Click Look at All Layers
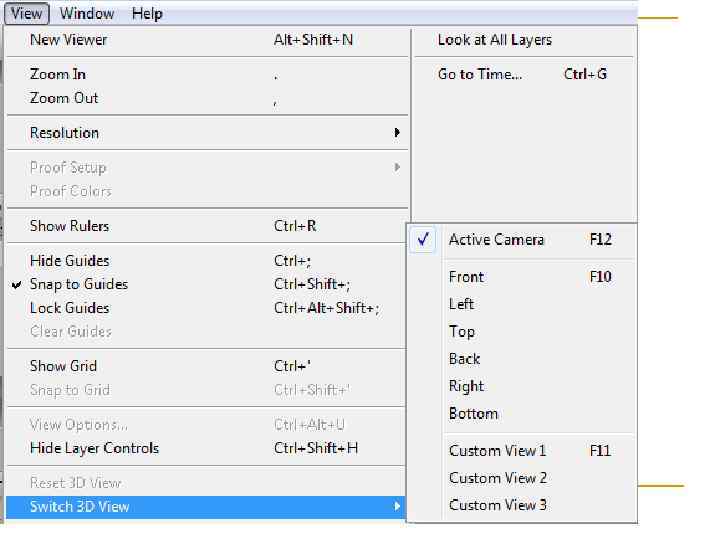Screen dimensions: 720x540 (x=495, y=40)
